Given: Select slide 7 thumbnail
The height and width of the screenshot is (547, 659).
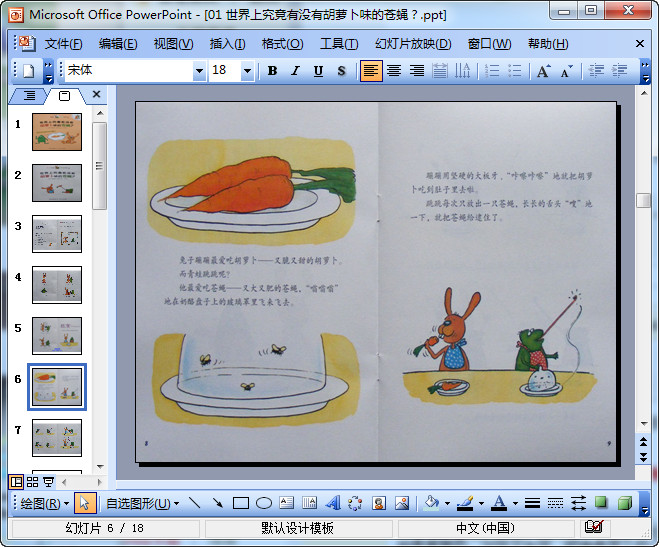Looking at the screenshot, I should click(57, 438).
